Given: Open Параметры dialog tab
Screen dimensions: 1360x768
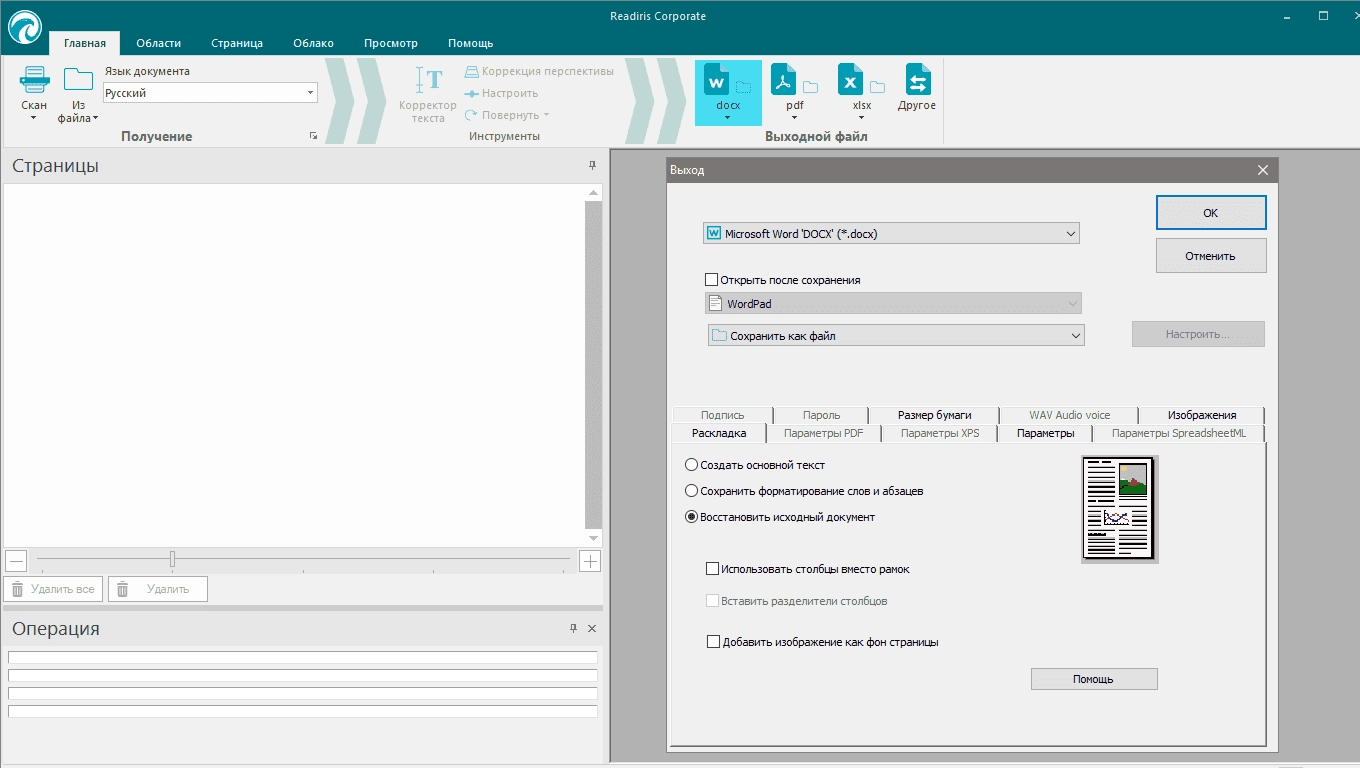Looking at the screenshot, I should pyautogui.click(x=1045, y=433).
